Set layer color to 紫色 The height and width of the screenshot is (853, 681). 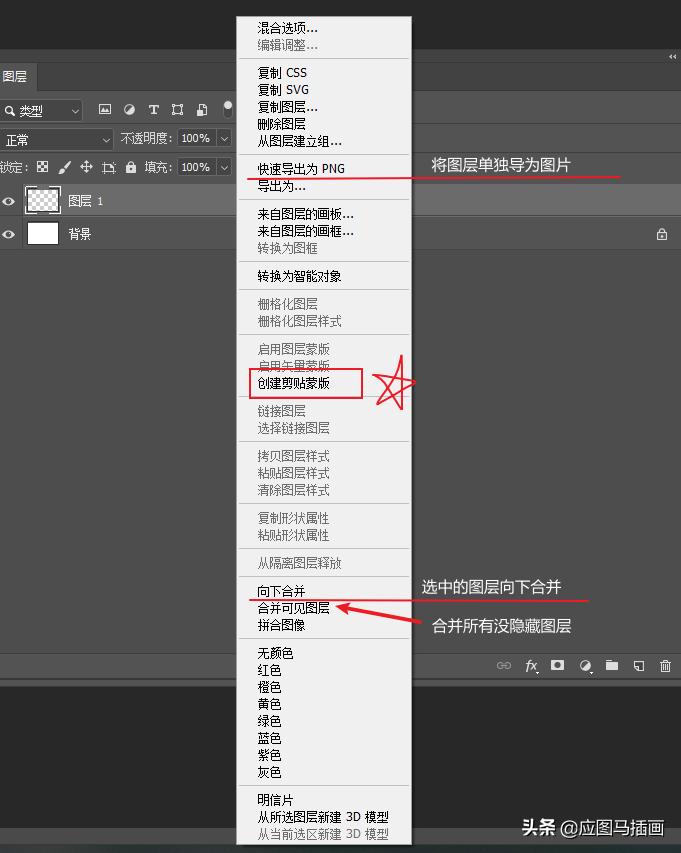pos(269,755)
